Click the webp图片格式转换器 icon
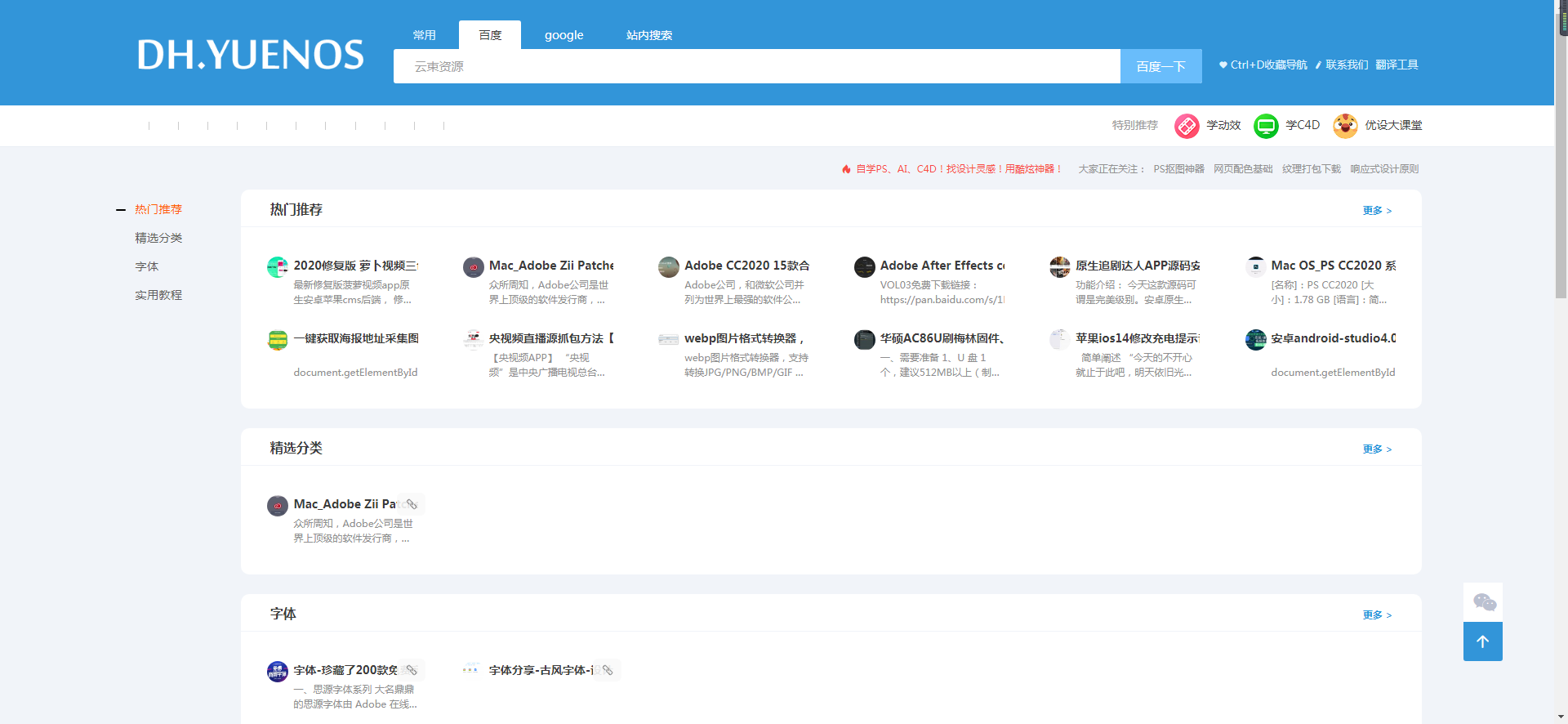 click(669, 340)
